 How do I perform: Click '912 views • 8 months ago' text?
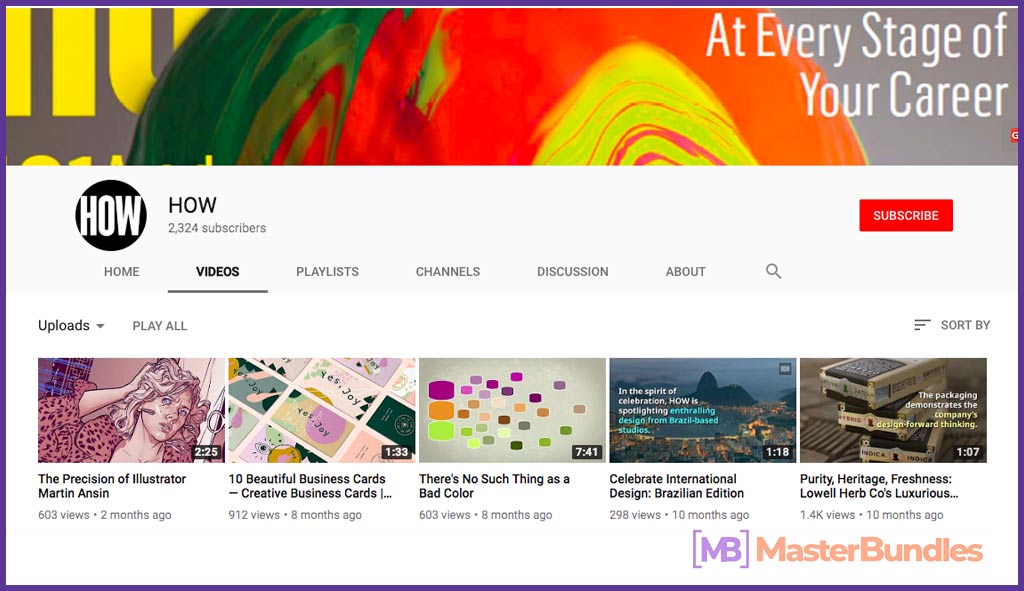pos(295,515)
